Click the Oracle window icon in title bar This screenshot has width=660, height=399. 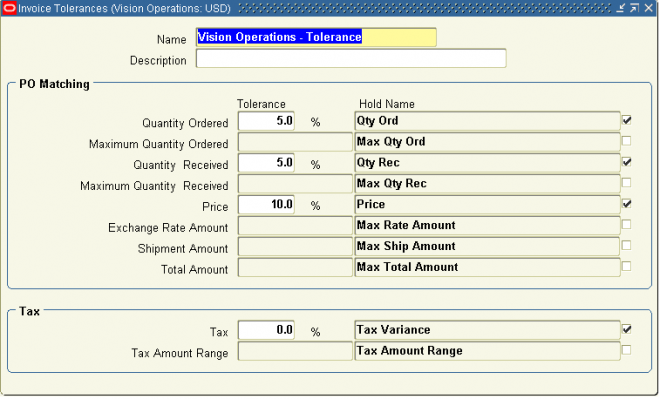tap(9, 8)
